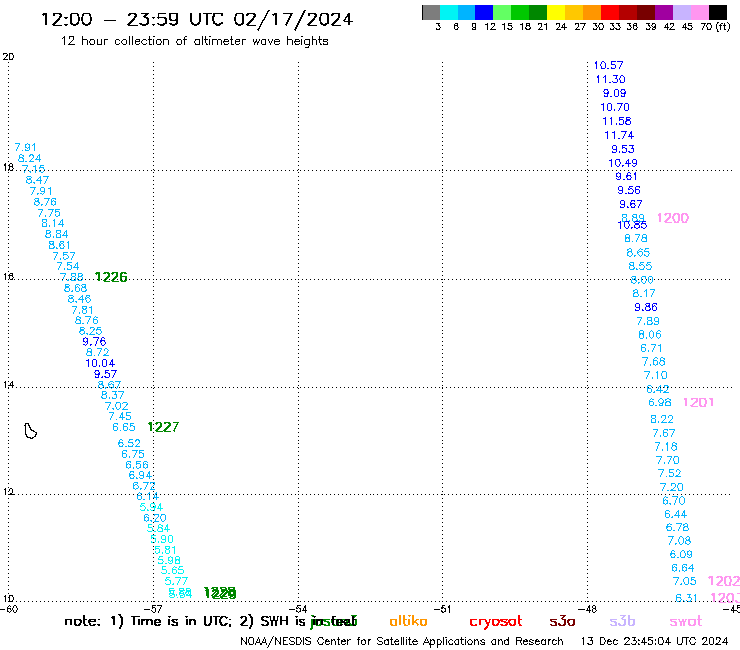Screen dimensions: 740x650
Task: Click the wave height value 10.57
Action: (608, 65)
